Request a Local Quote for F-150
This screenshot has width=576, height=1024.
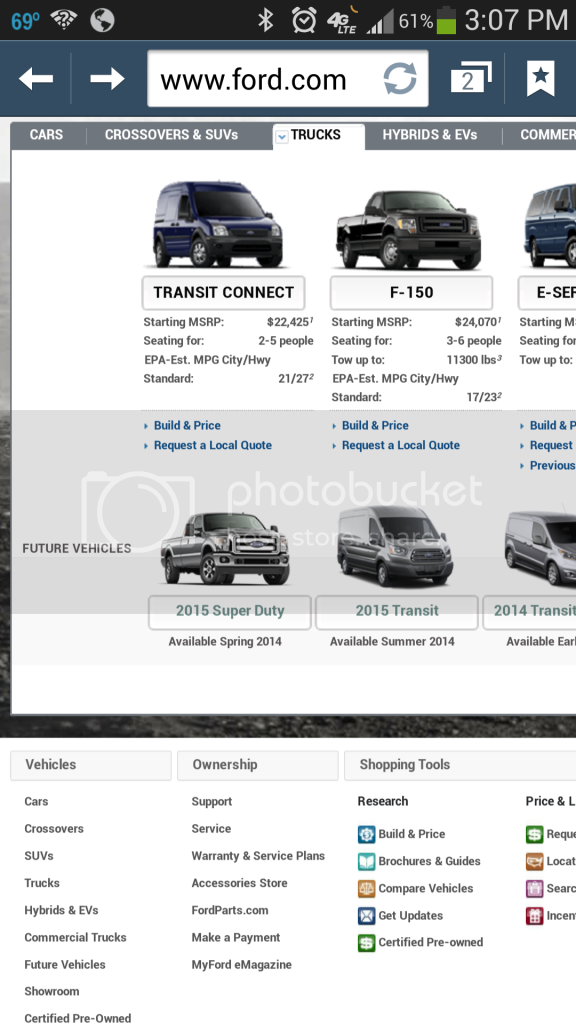[401, 445]
